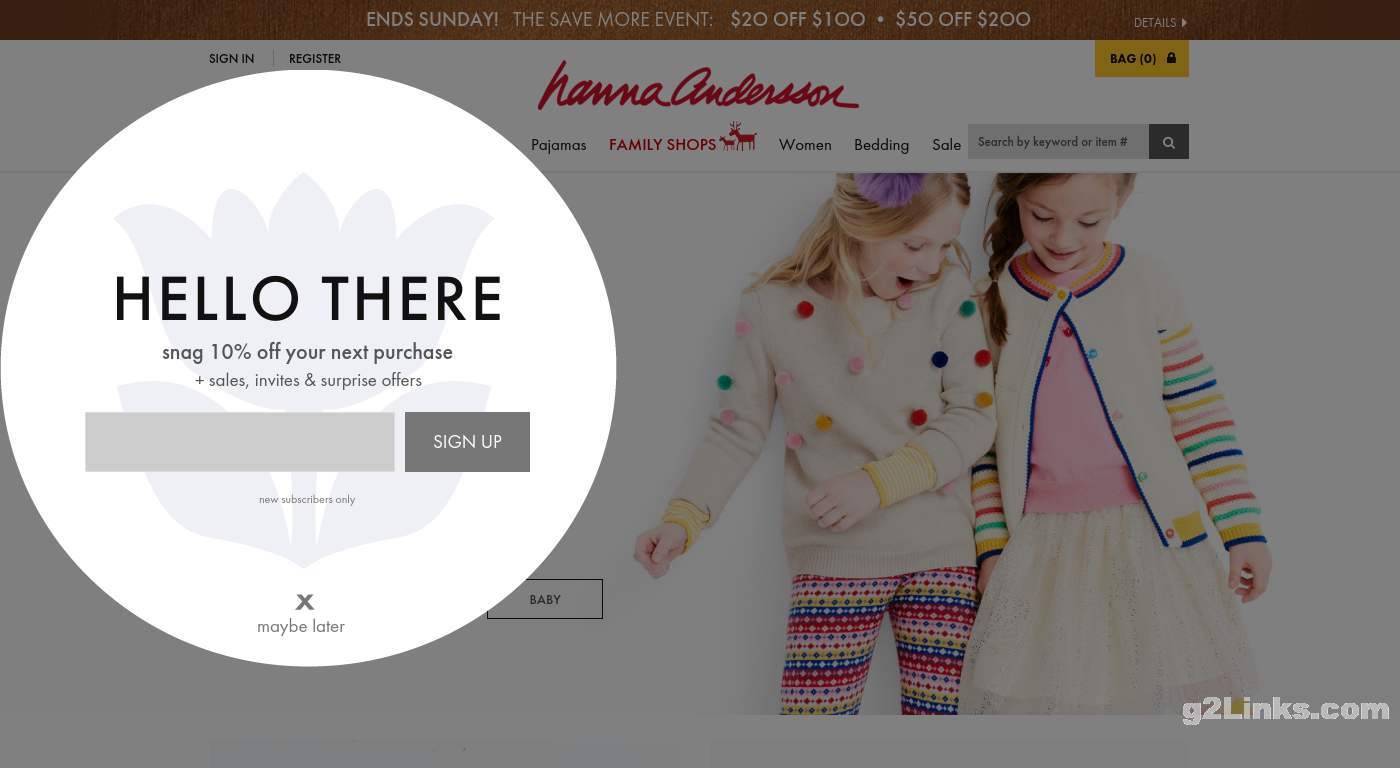Click the Register link
This screenshot has height=768, width=1400.
[x=315, y=59]
